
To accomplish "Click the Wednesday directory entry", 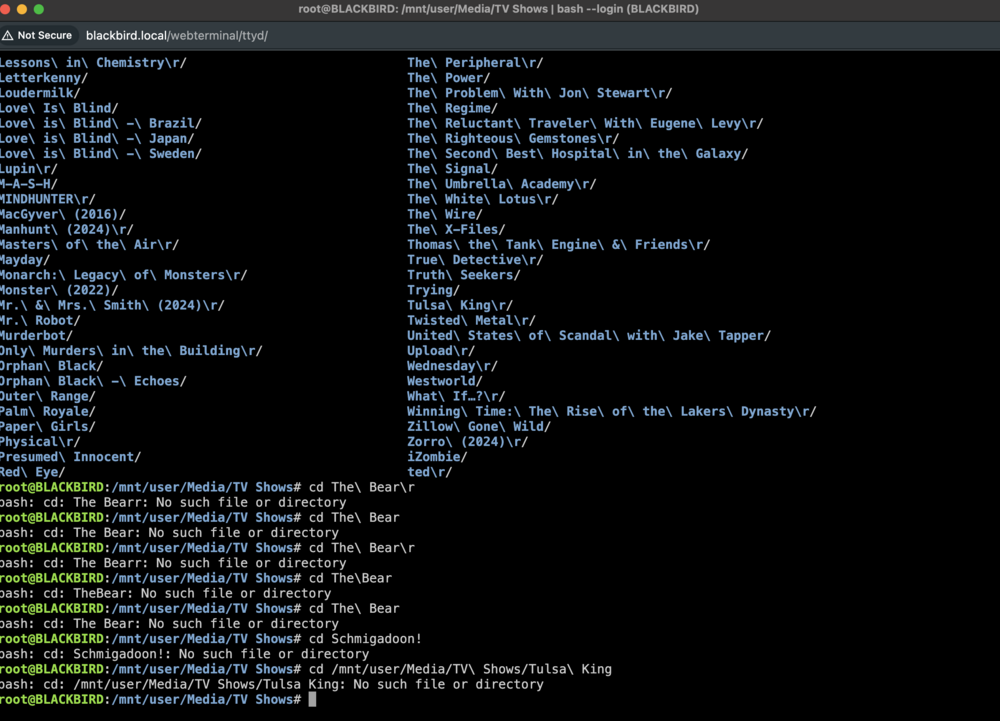I will pos(453,366).
